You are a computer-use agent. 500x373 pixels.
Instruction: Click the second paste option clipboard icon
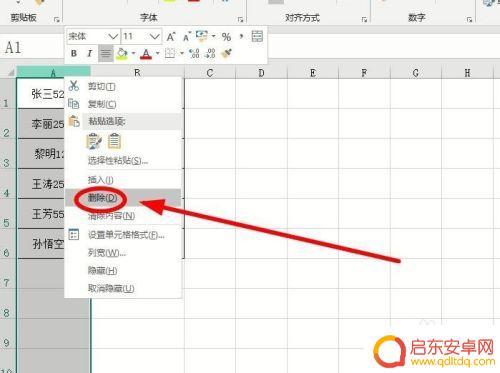(114, 141)
